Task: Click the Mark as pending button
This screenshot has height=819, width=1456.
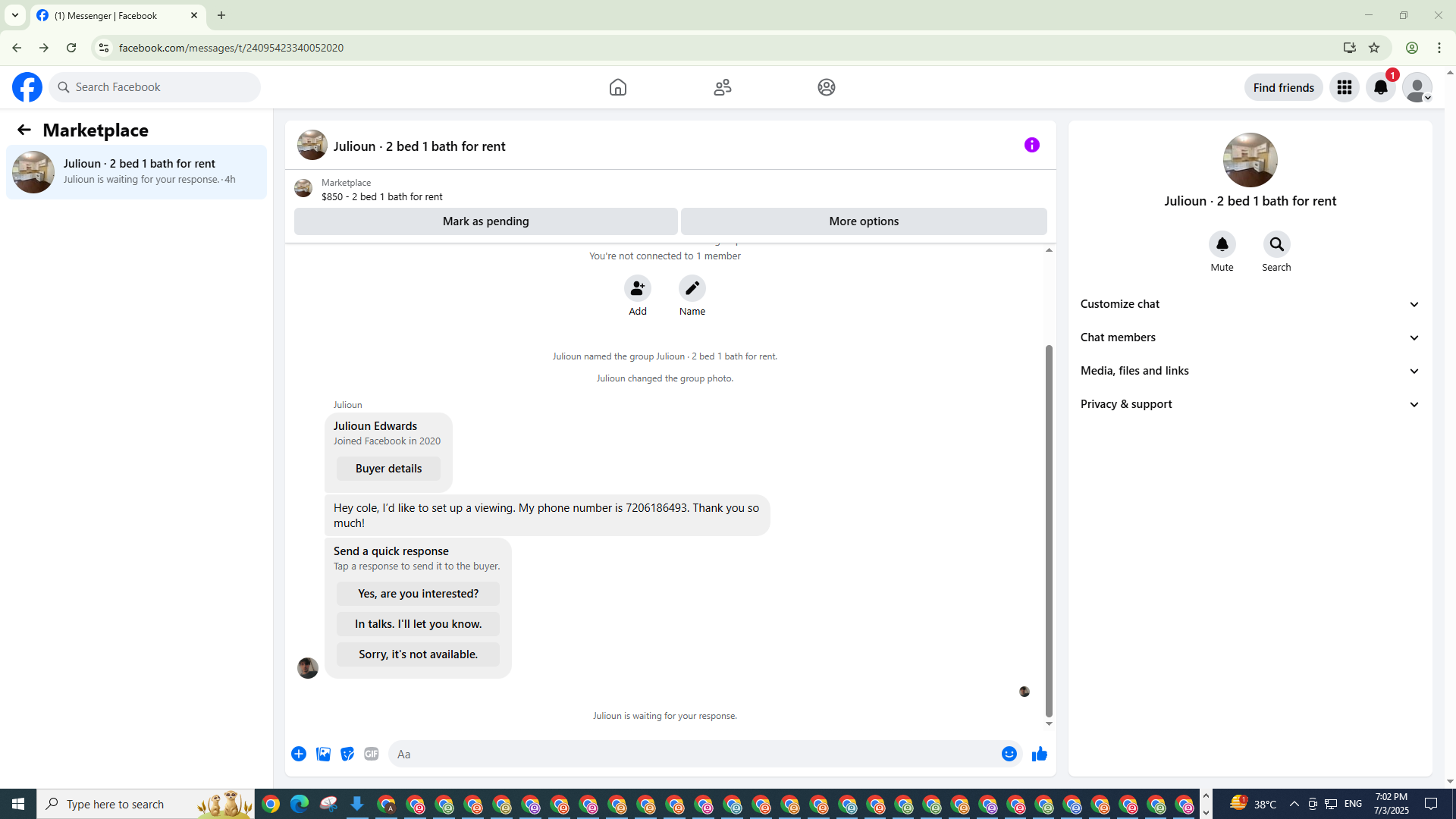Action: pyautogui.click(x=485, y=221)
